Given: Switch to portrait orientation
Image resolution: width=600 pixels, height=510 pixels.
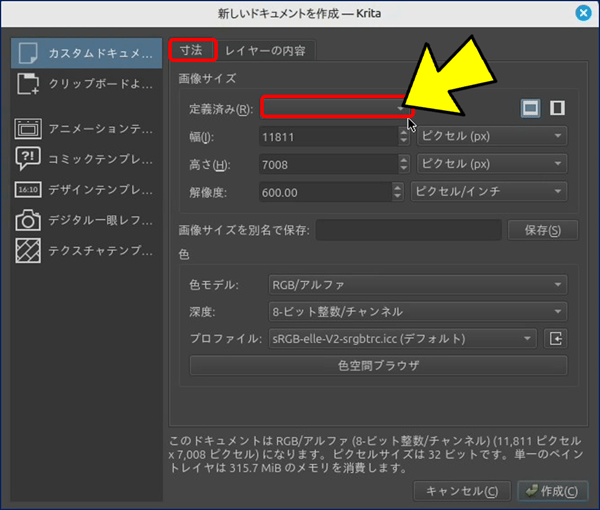Looking at the screenshot, I should tap(557, 108).
